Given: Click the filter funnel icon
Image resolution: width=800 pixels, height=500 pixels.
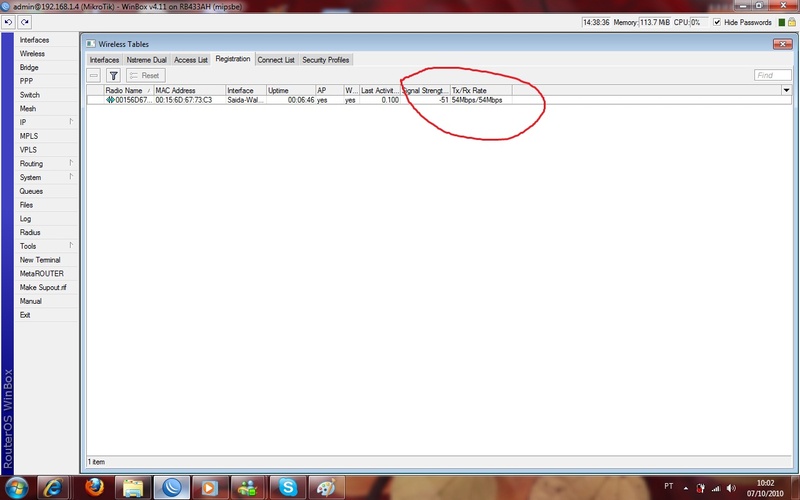Looking at the screenshot, I should click(113, 76).
